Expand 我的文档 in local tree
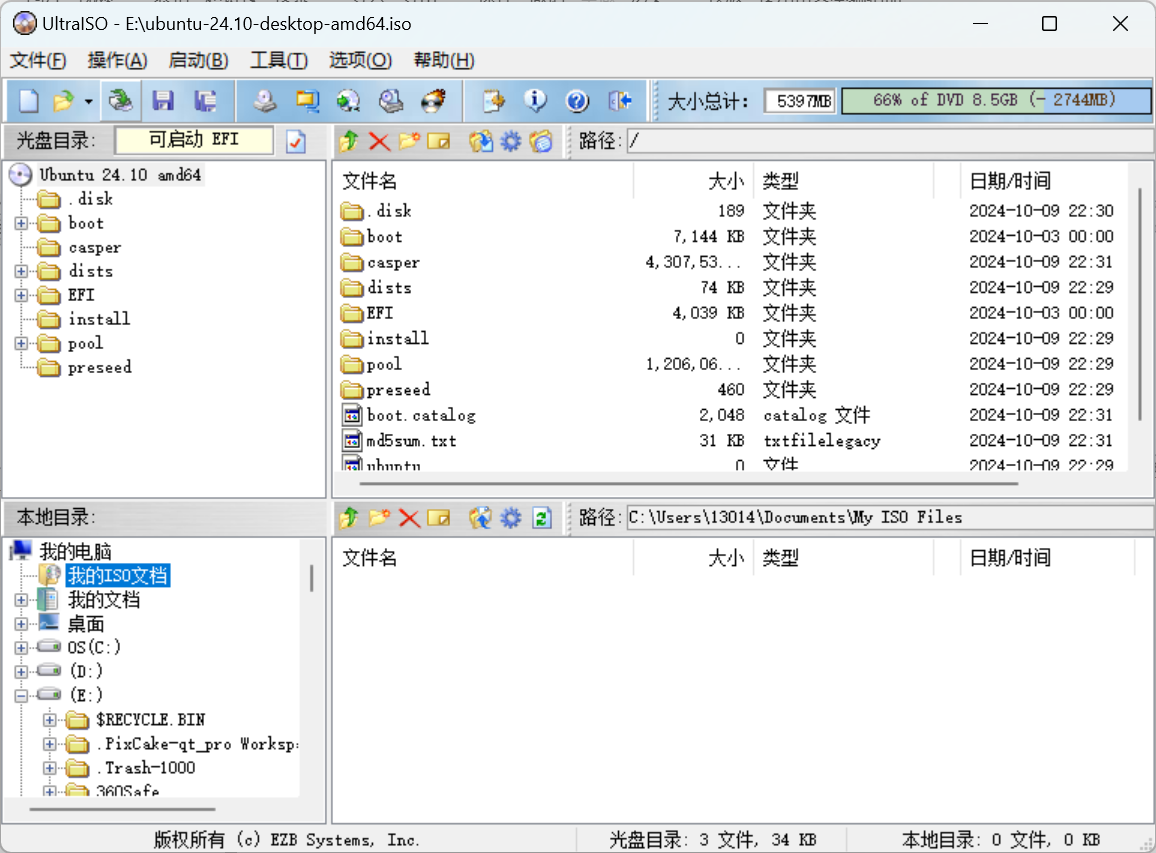This screenshot has width=1156, height=853. [21, 600]
